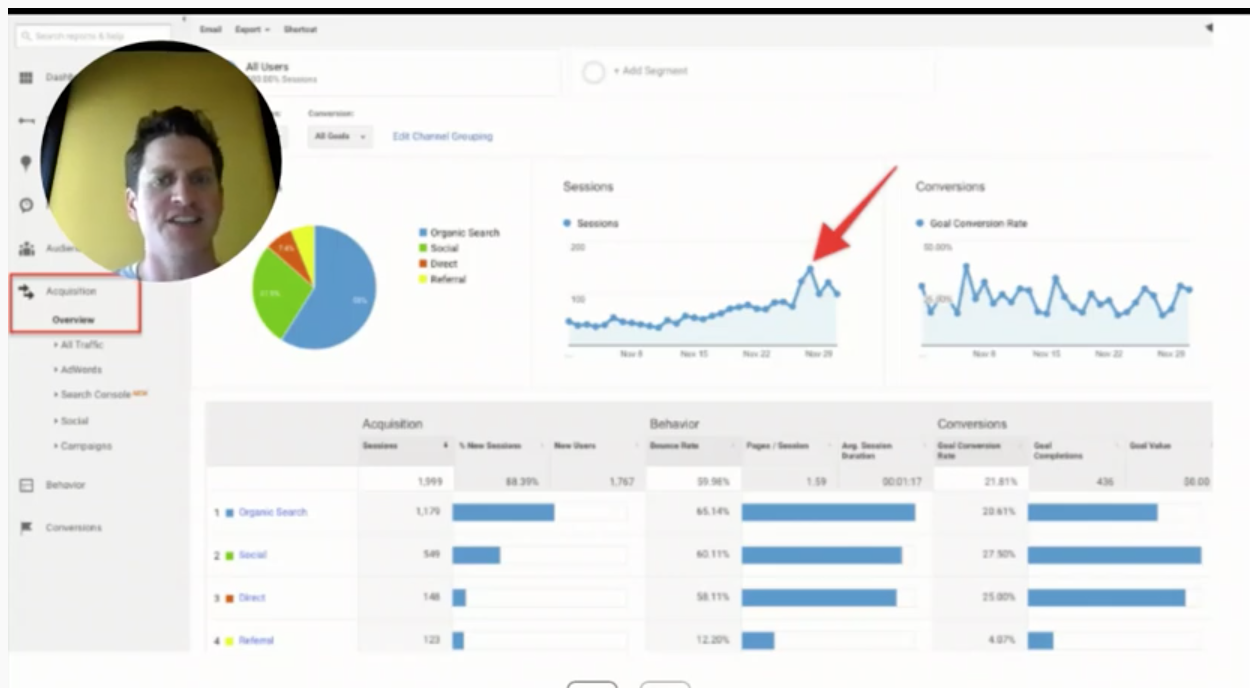Click the Organic Search sessions value 1,179
This screenshot has height=688, width=1250.
428,512
